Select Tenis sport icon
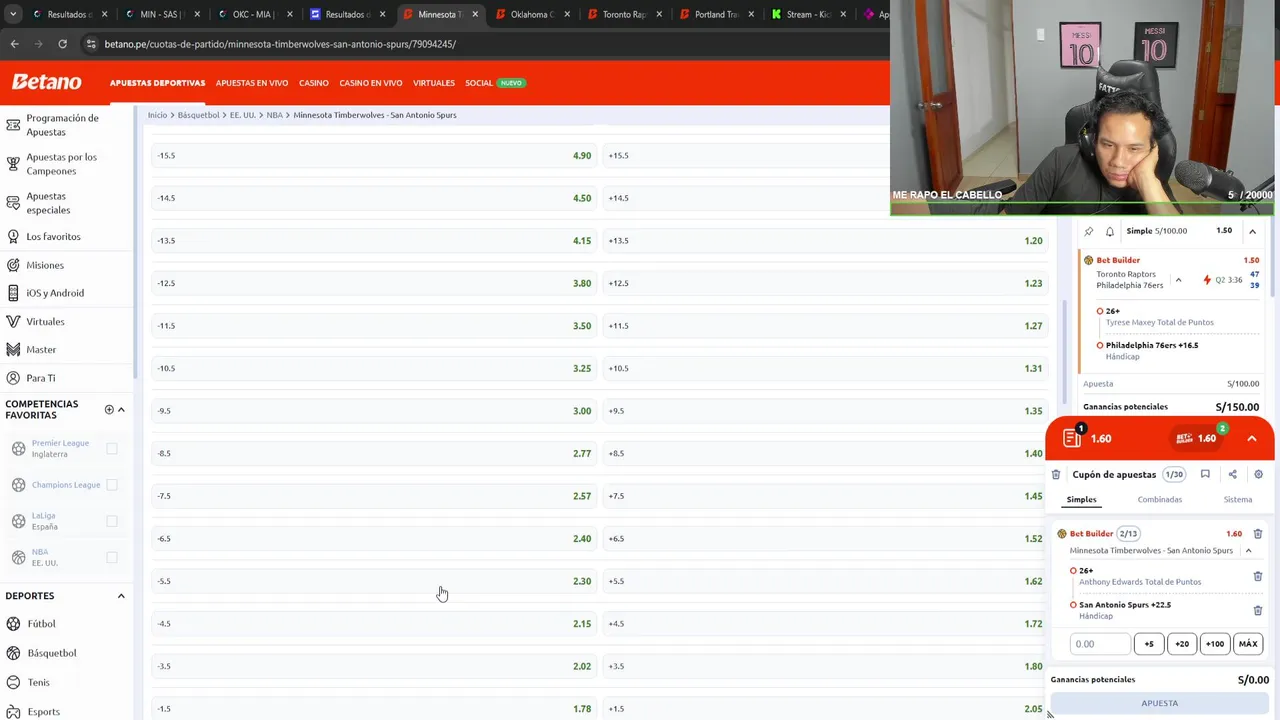Screen dimensions: 1280x720 [x=13, y=682]
